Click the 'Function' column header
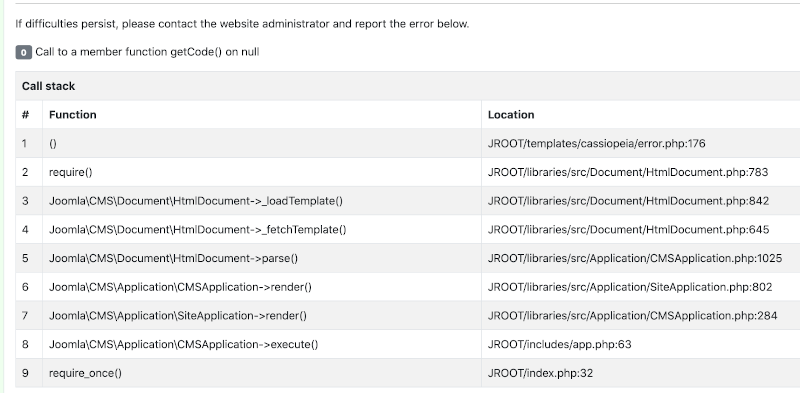 [x=72, y=115]
